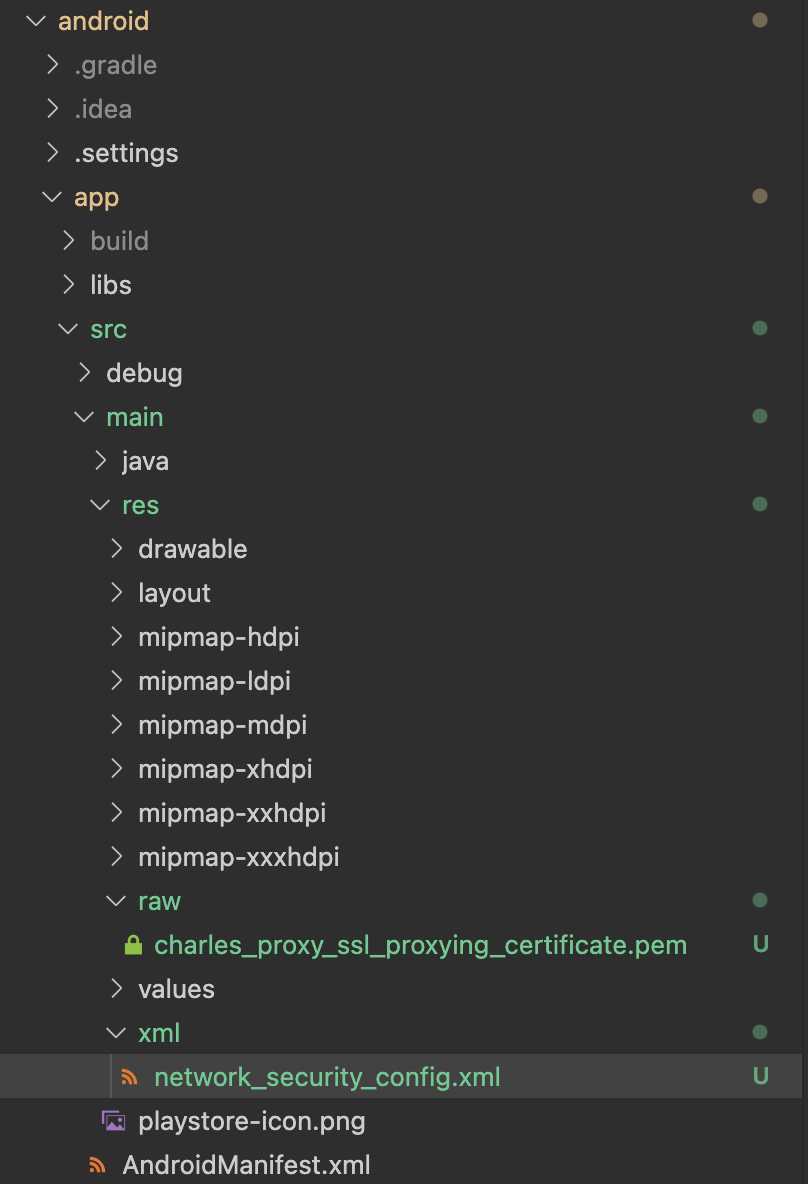This screenshot has height=1184, width=808.
Task: Expand the java folder arrow
Action: [100, 461]
